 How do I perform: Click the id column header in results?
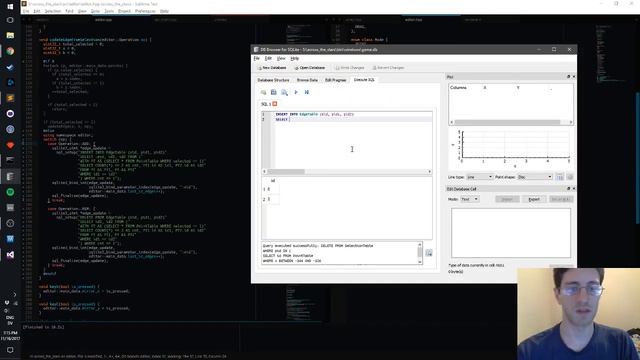click(x=273, y=180)
